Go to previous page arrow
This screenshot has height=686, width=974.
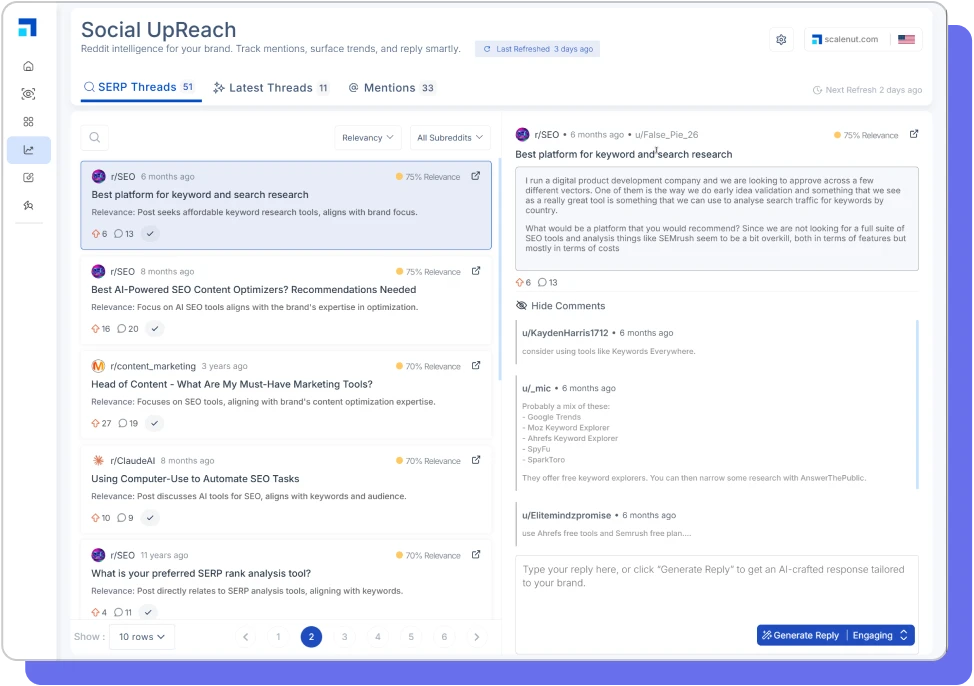(x=245, y=637)
